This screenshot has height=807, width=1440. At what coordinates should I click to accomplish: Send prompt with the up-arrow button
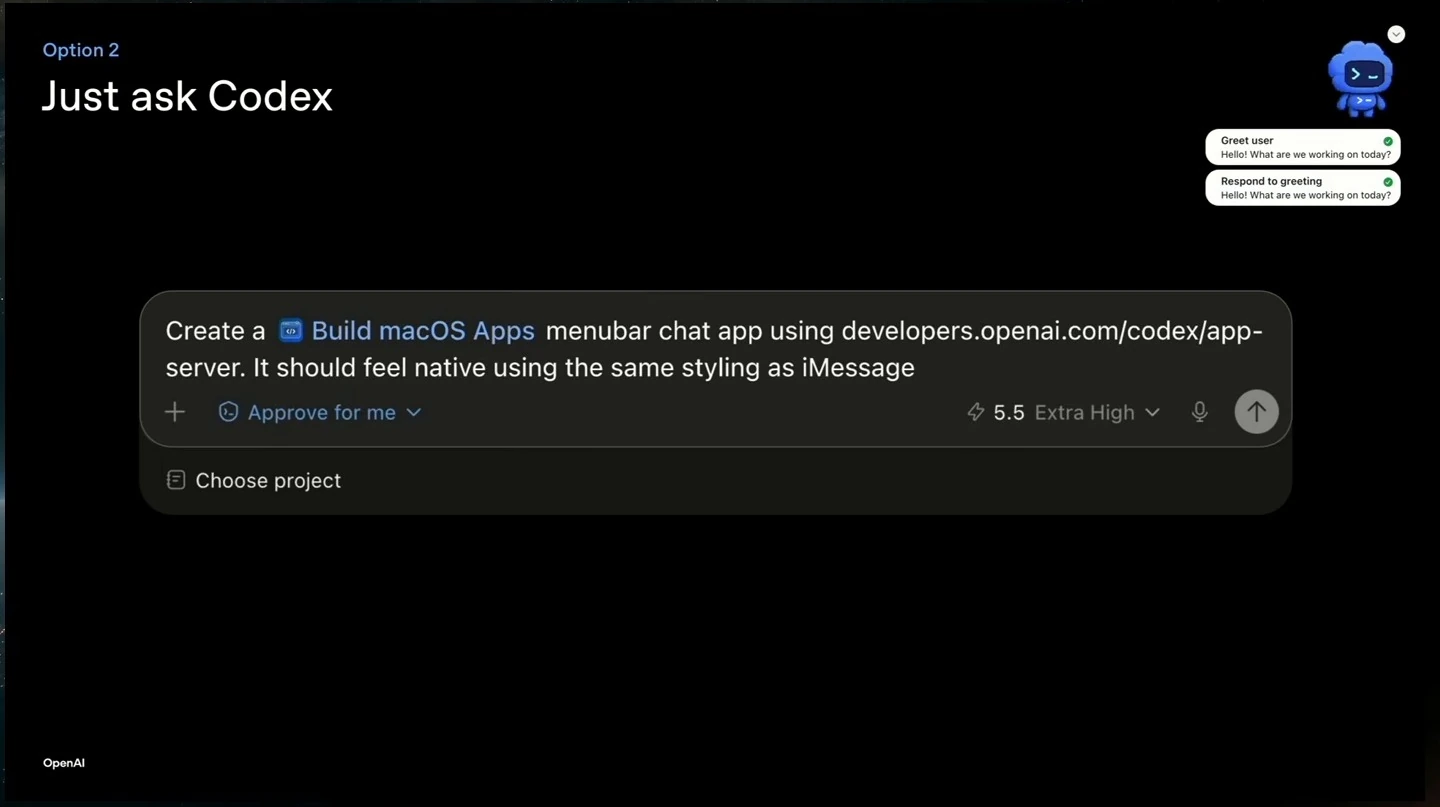1256,411
